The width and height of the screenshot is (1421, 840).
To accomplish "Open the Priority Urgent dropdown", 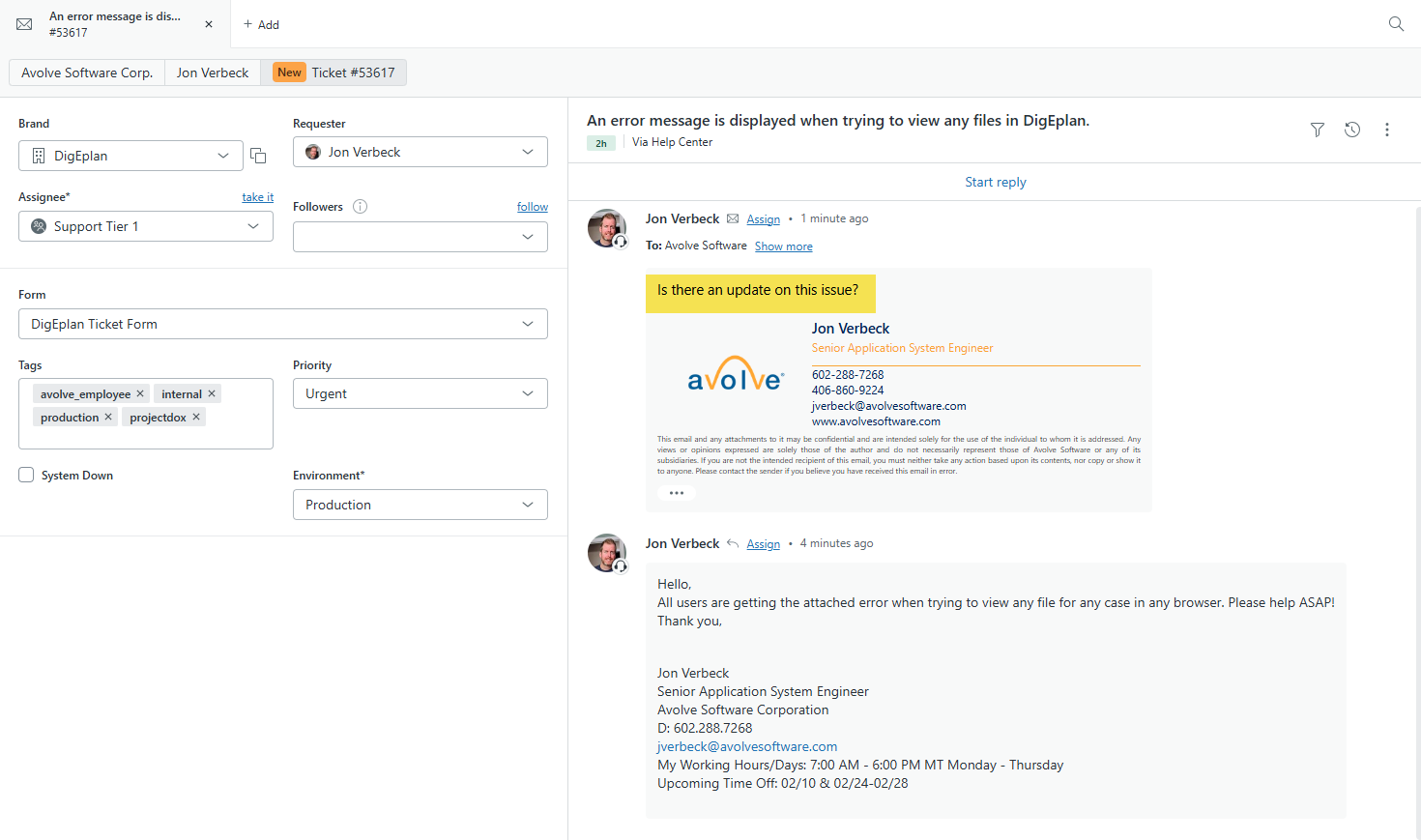I will pyautogui.click(x=420, y=393).
